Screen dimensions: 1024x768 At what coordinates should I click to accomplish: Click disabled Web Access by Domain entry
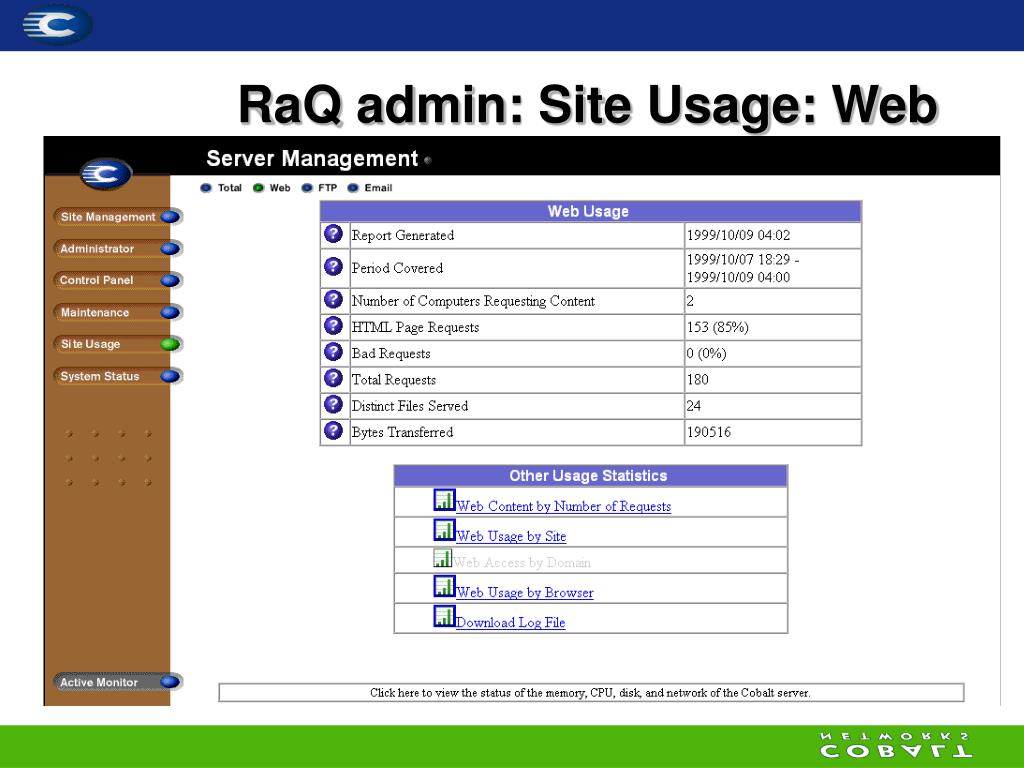(x=522, y=562)
